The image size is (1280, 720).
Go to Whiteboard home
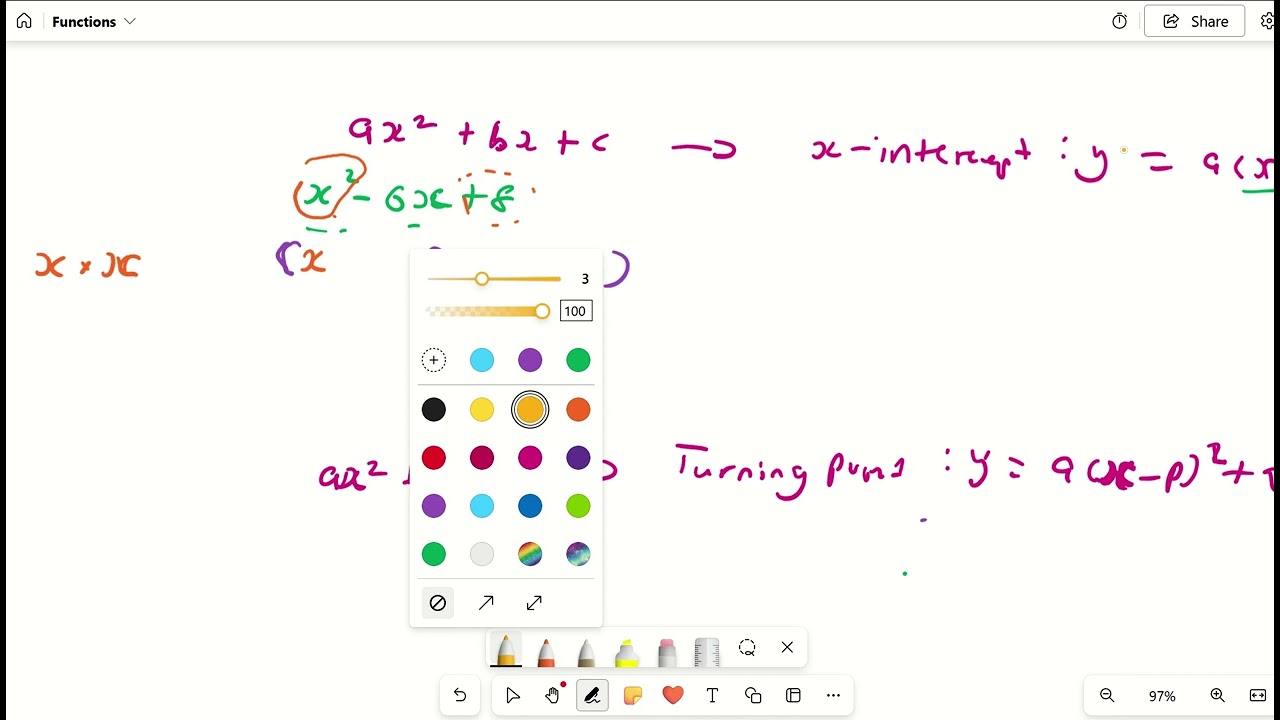pyautogui.click(x=24, y=21)
